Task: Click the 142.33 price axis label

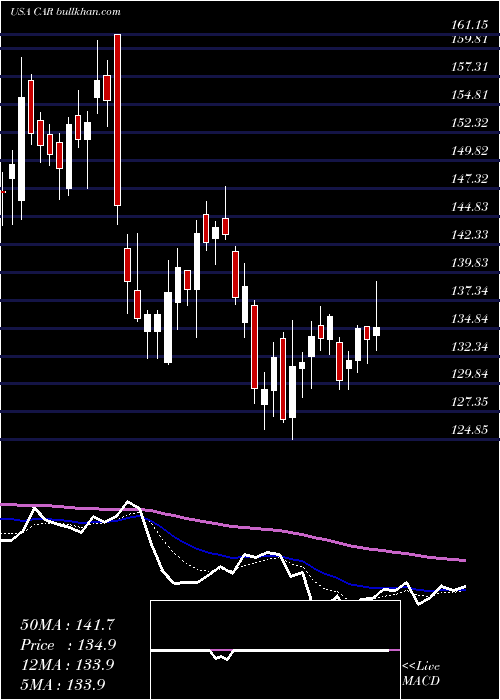Action: coord(469,235)
